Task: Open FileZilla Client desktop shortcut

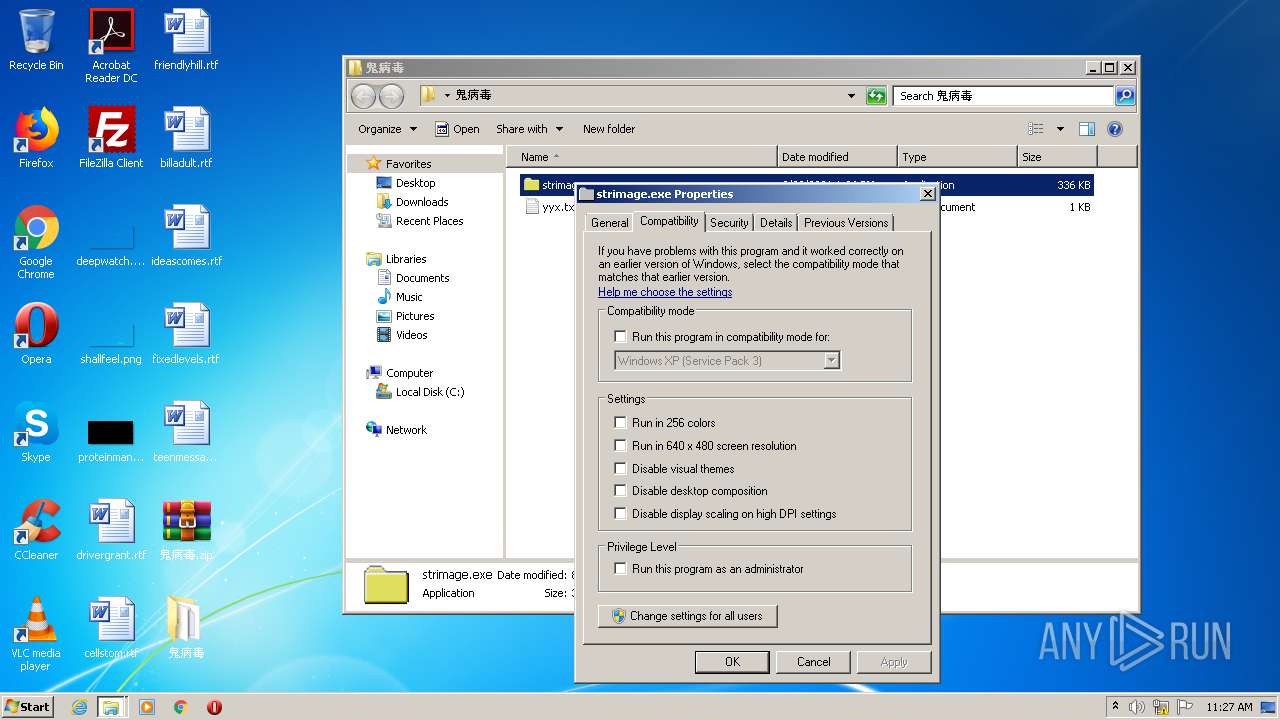Action: point(111,138)
